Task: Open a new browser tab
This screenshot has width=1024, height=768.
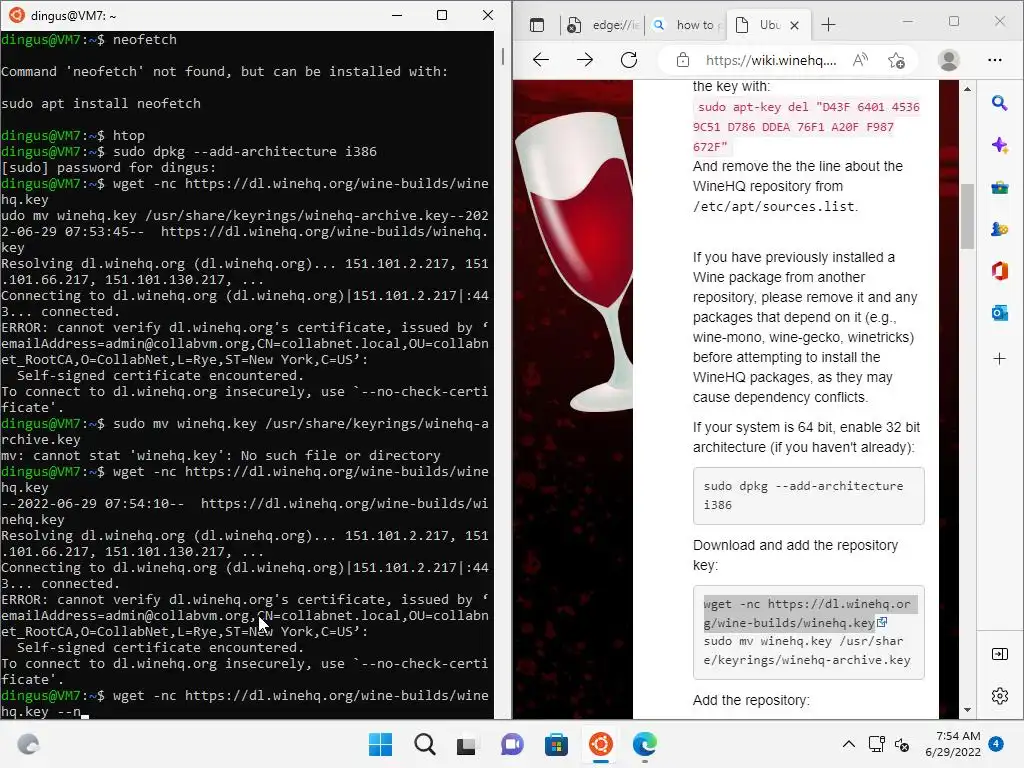Action: [828, 25]
